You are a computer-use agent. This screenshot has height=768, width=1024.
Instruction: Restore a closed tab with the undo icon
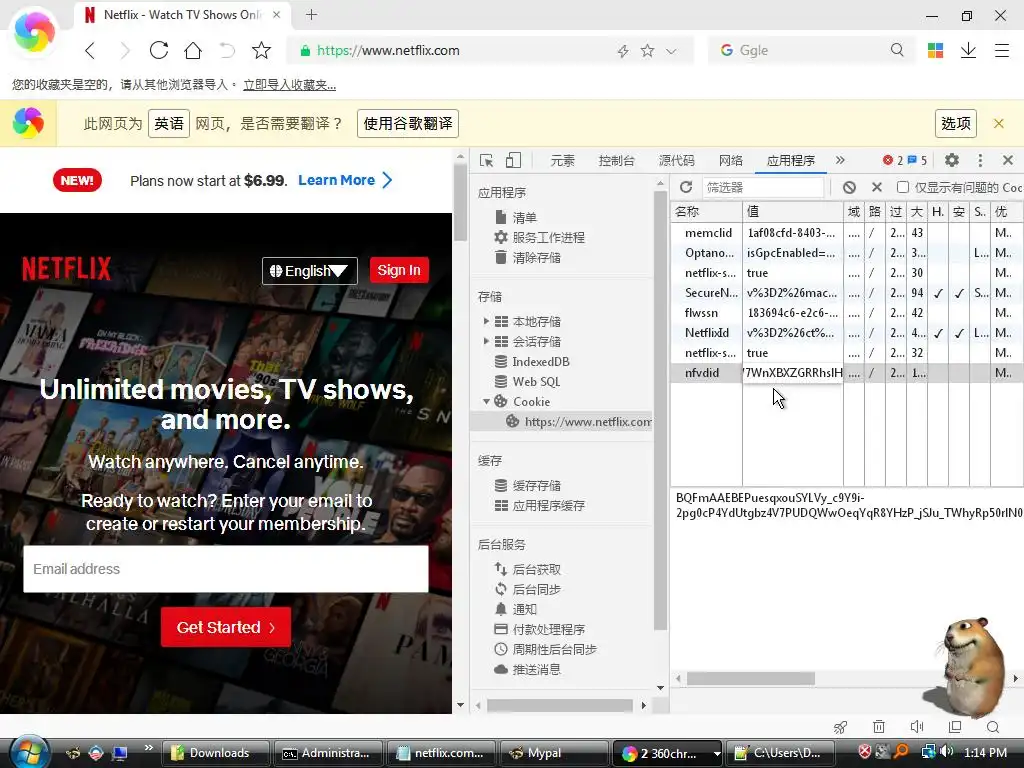[227, 50]
